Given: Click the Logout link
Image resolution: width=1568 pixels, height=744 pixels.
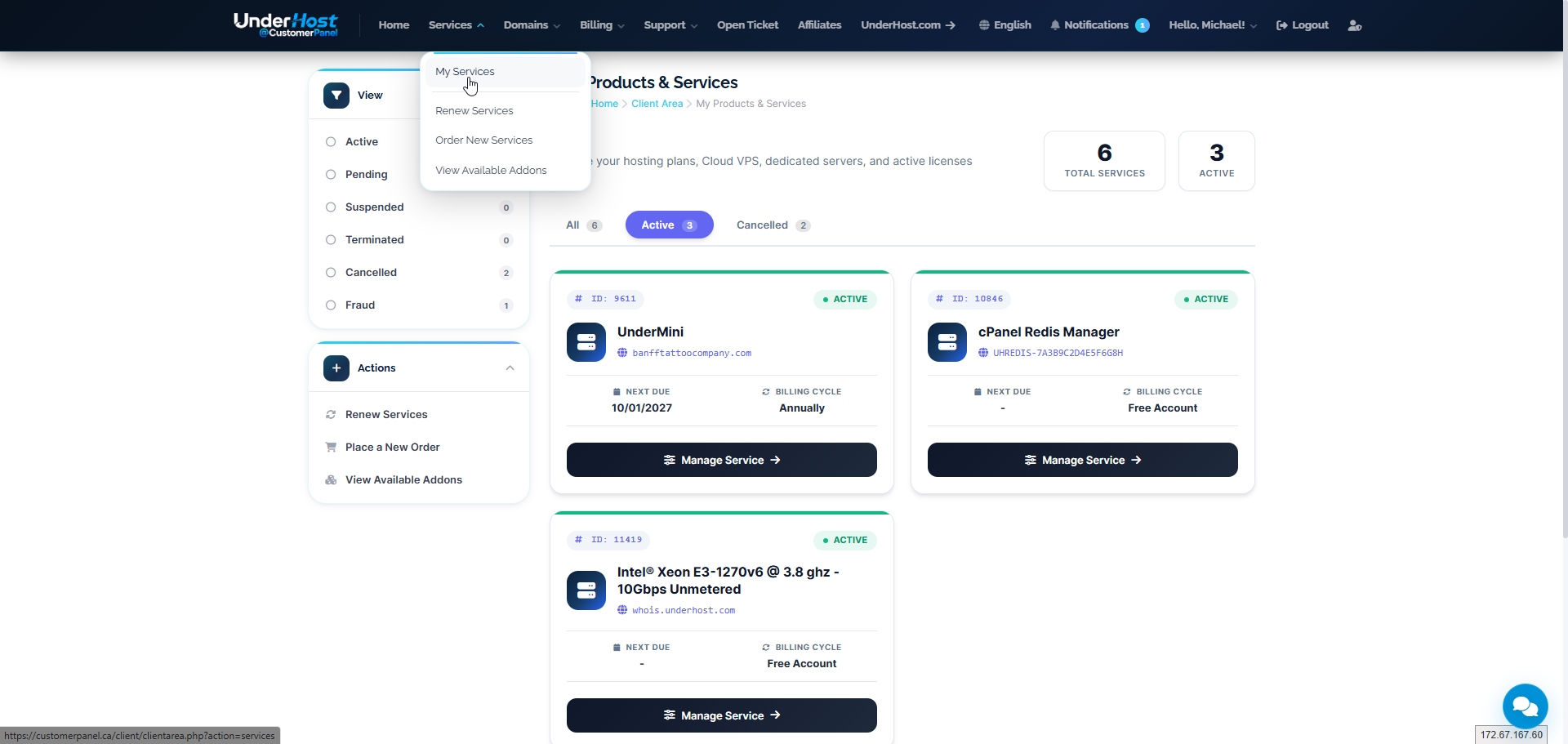Looking at the screenshot, I should click(1303, 25).
